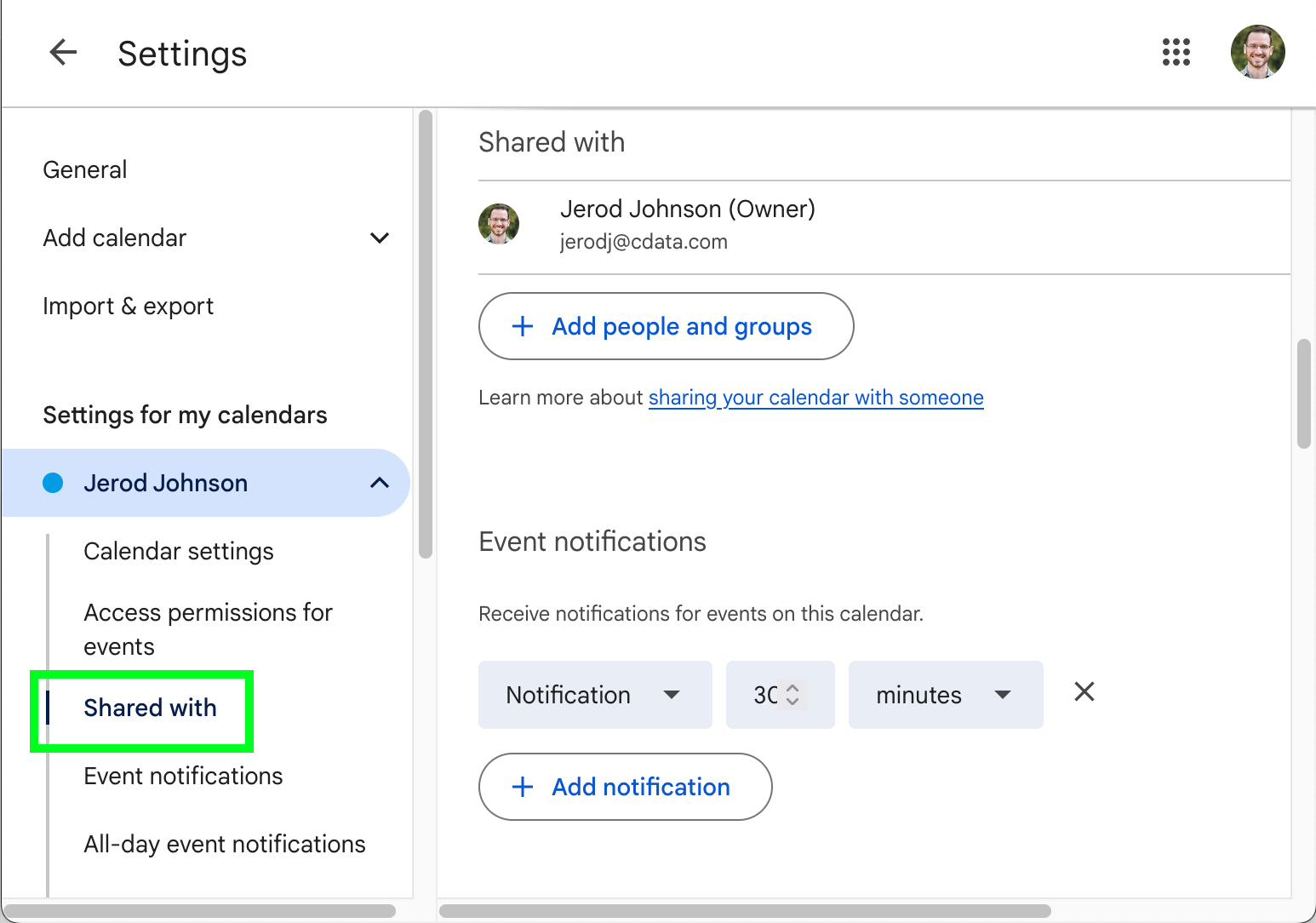Open General settings

click(x=85, y=170)
